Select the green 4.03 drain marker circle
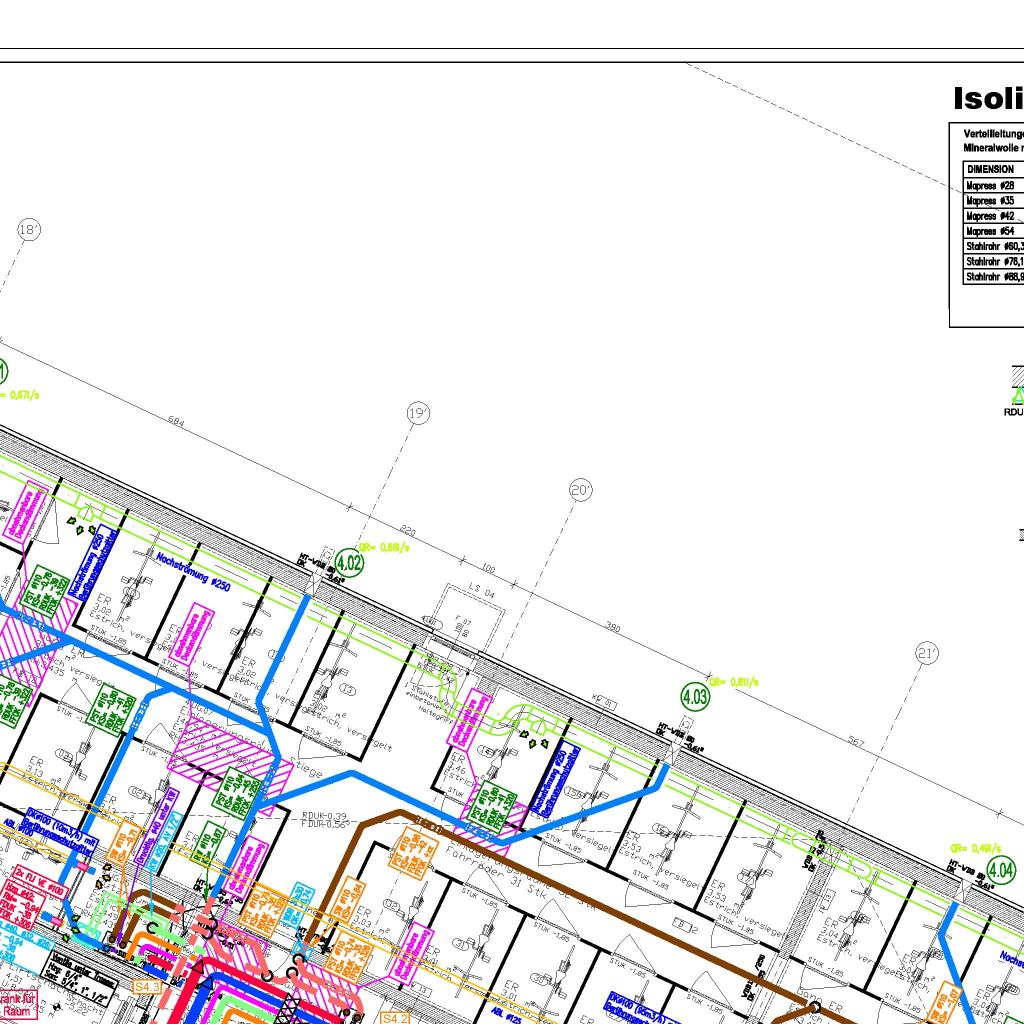1024x1024 pixels. click(695, 696)
